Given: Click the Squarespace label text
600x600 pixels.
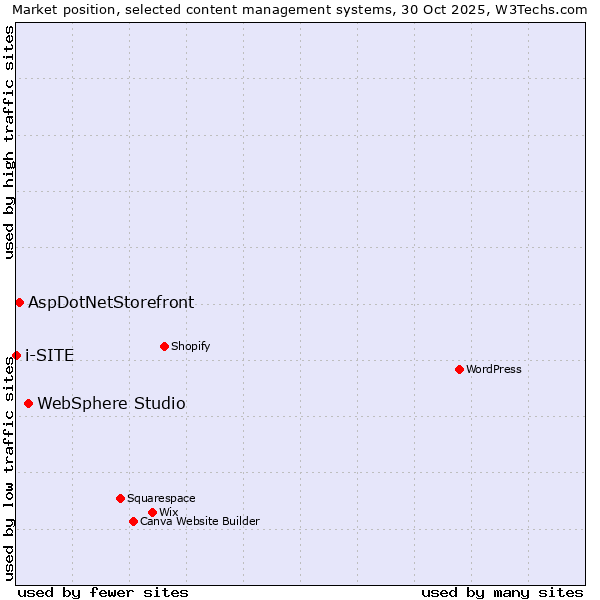Looking at the screenshot, I should point(161,498).
